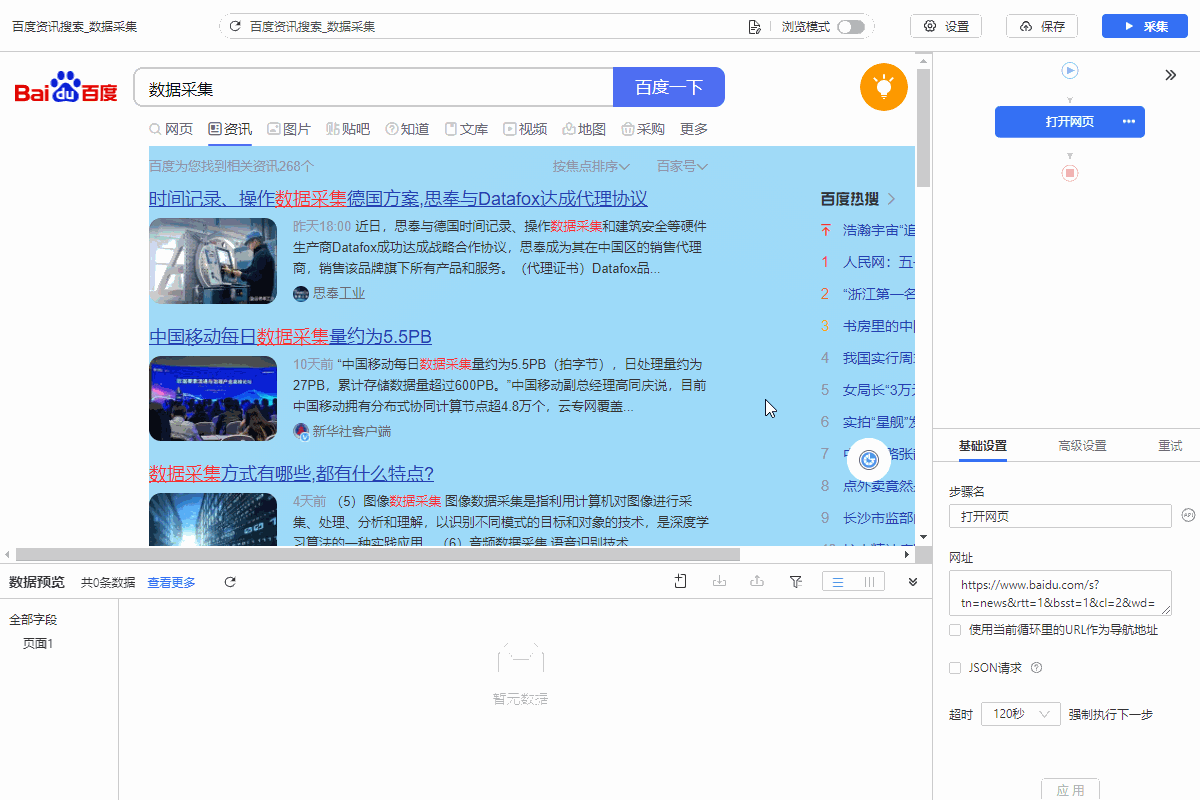1200x800 pixels.
Task: Select 全部字段 in the field tree
Action: click(33, 620)
